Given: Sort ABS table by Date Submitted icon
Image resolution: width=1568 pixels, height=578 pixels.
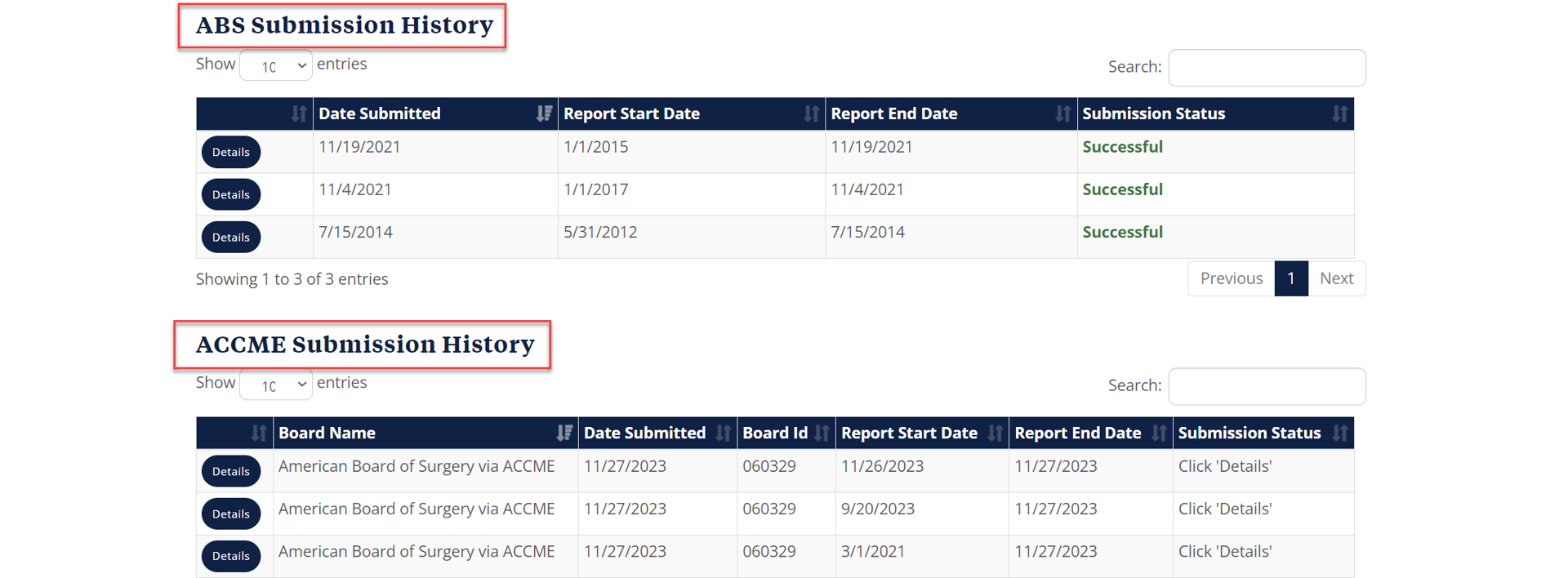Looking at the screenshot, I should coord(544,113).
